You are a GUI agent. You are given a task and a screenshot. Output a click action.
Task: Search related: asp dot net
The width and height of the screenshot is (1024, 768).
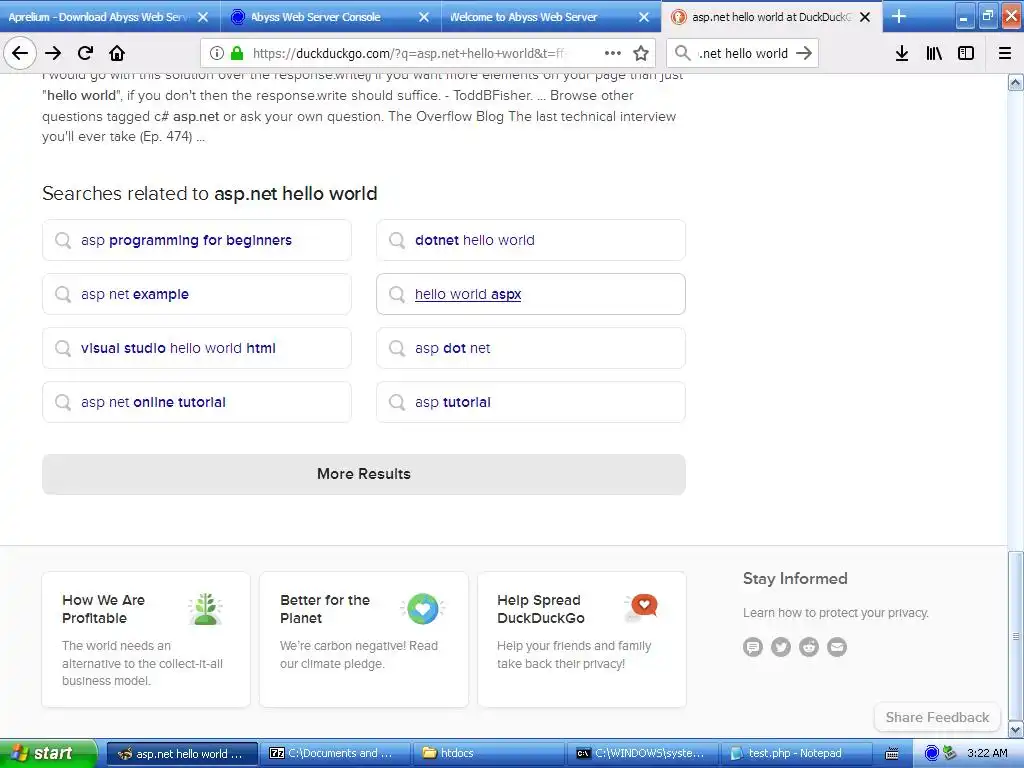(530, 349)
